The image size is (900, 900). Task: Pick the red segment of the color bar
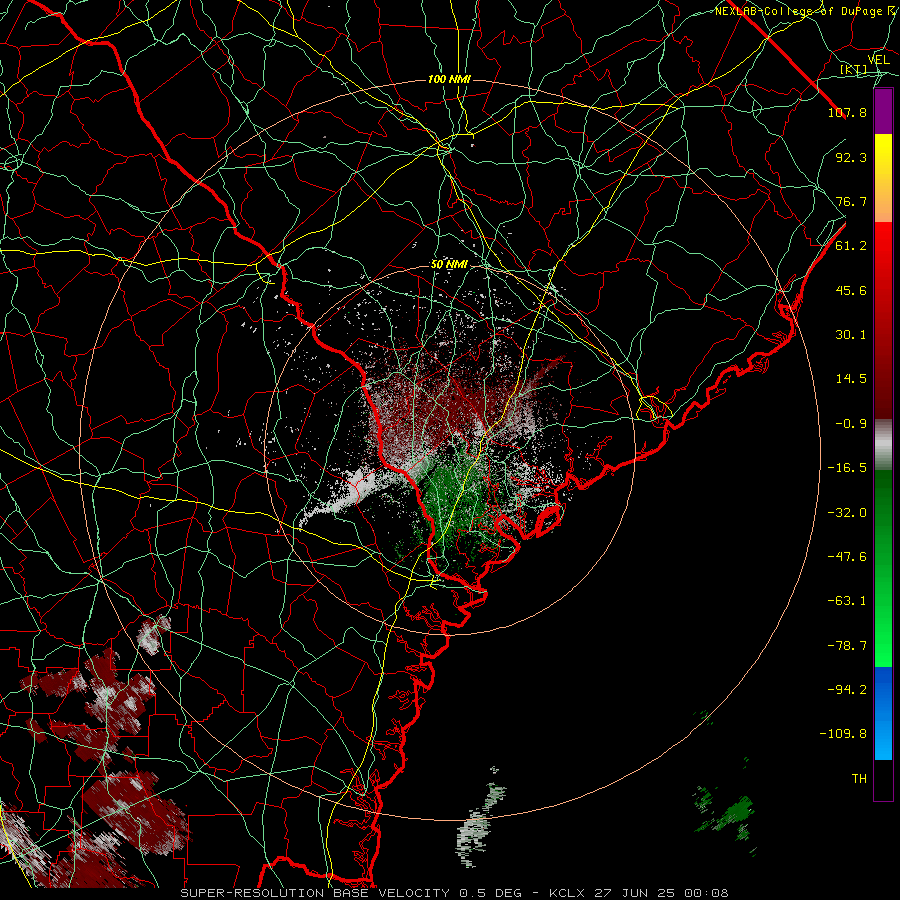click(883, 320)
